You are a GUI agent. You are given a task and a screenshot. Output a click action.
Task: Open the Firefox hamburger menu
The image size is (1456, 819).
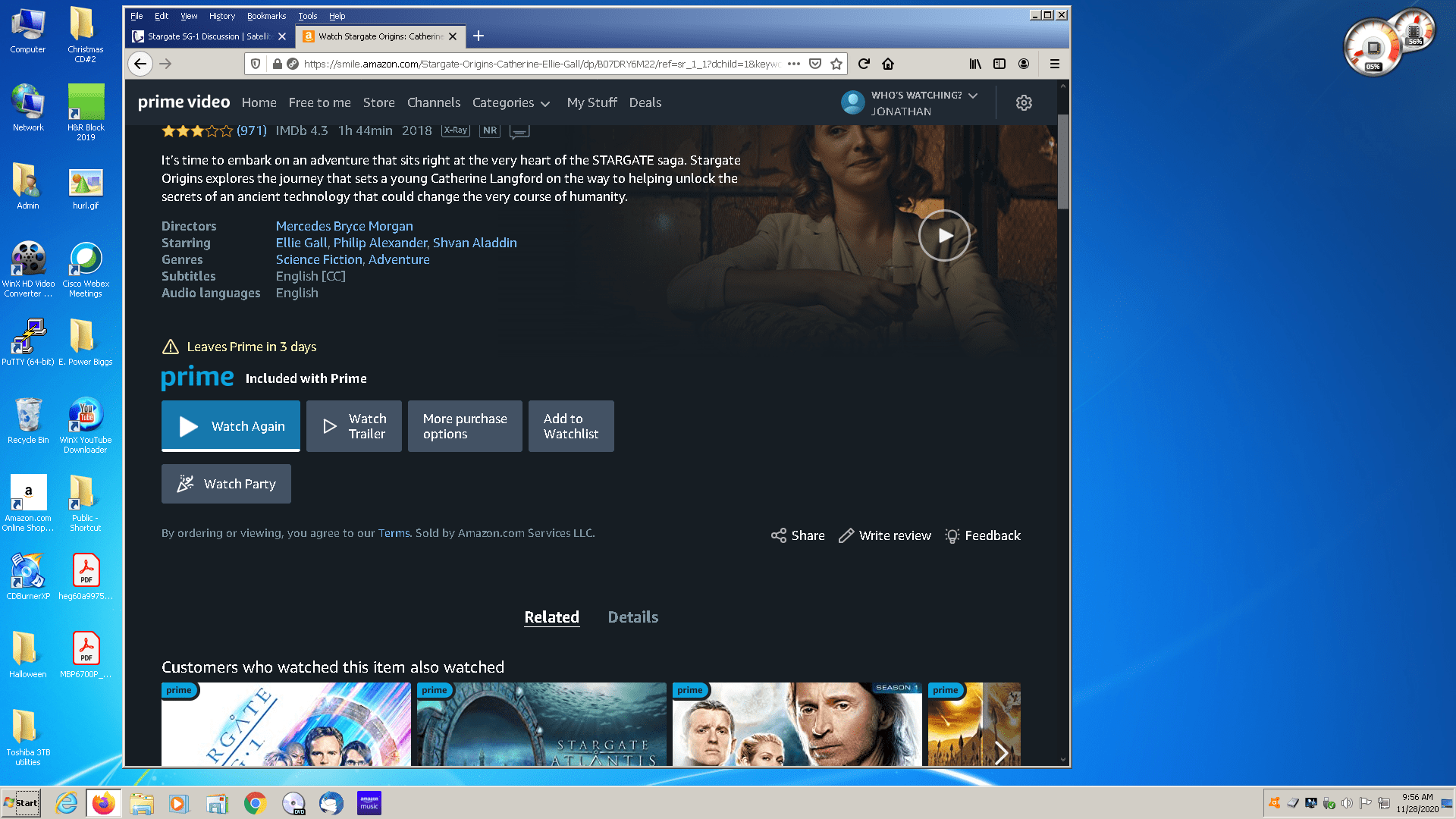pyautogui.click(x=1054, y=64)
